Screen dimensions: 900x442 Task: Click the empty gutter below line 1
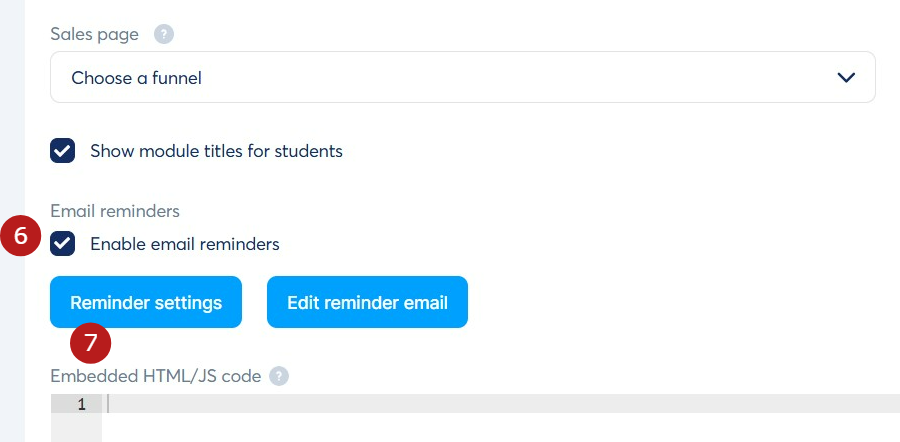click(76, 428)
